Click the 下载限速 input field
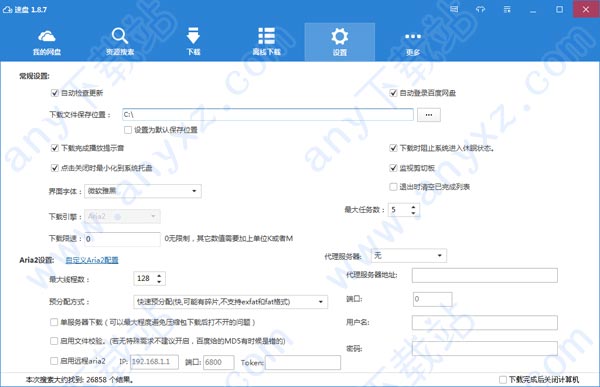Screen dimensions: 600x387 pos(122,239)
